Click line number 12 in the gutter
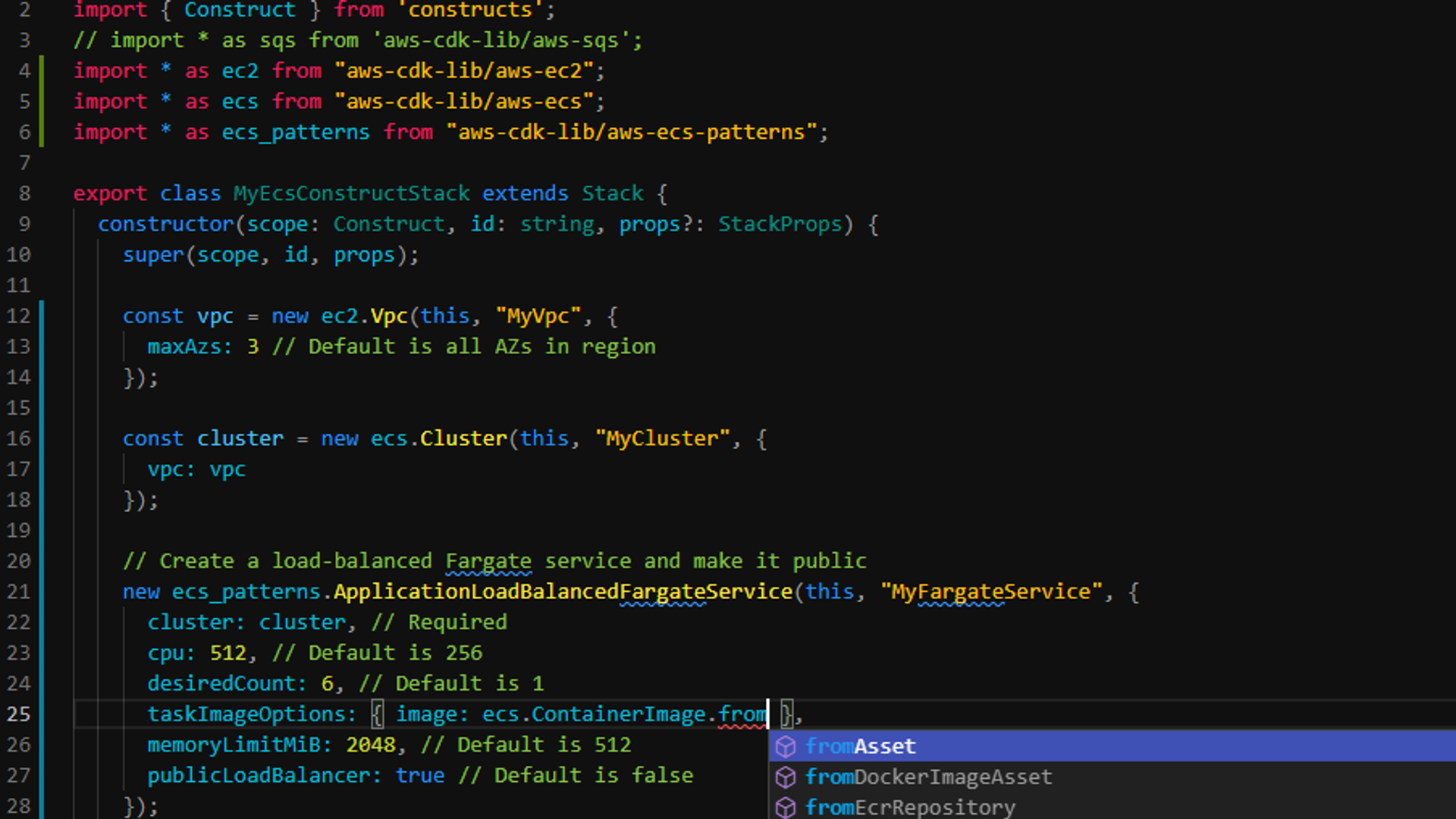The width and height of the screenshot is (1456, 819). coord(19,316)
